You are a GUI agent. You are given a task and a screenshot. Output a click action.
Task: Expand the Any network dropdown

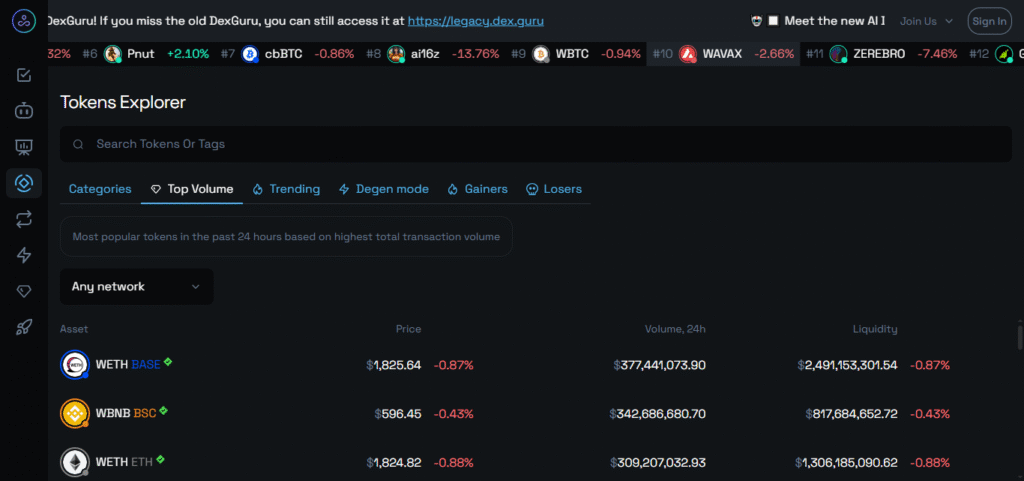136,287
